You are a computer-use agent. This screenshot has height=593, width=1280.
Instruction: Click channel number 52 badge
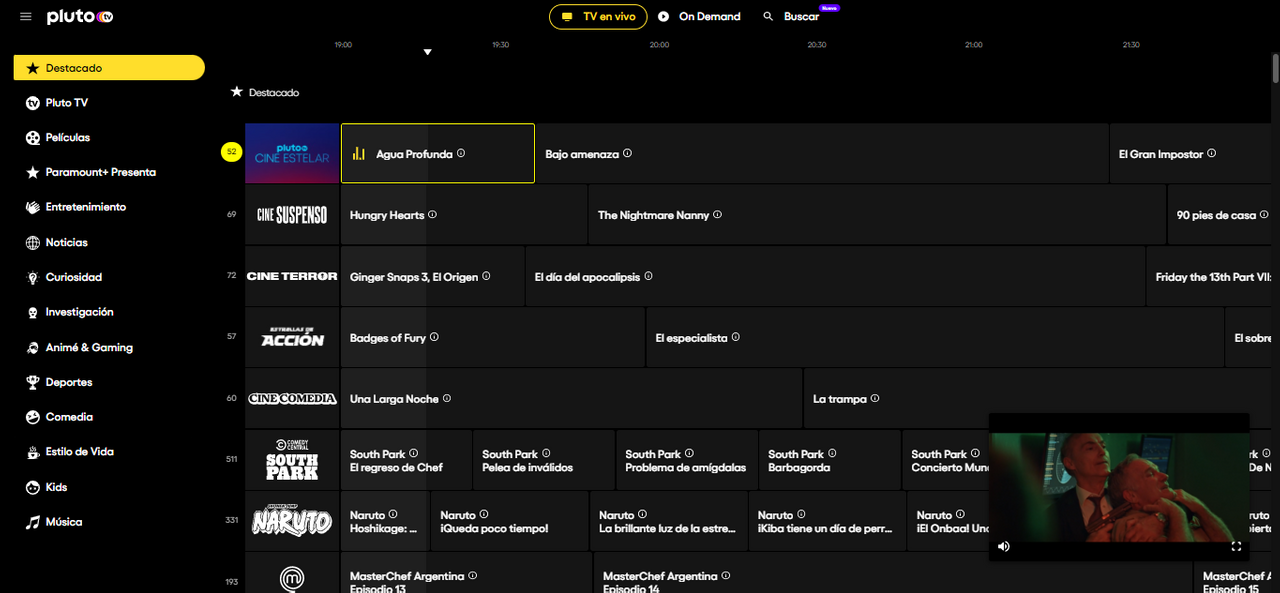[x=231, y=152]
